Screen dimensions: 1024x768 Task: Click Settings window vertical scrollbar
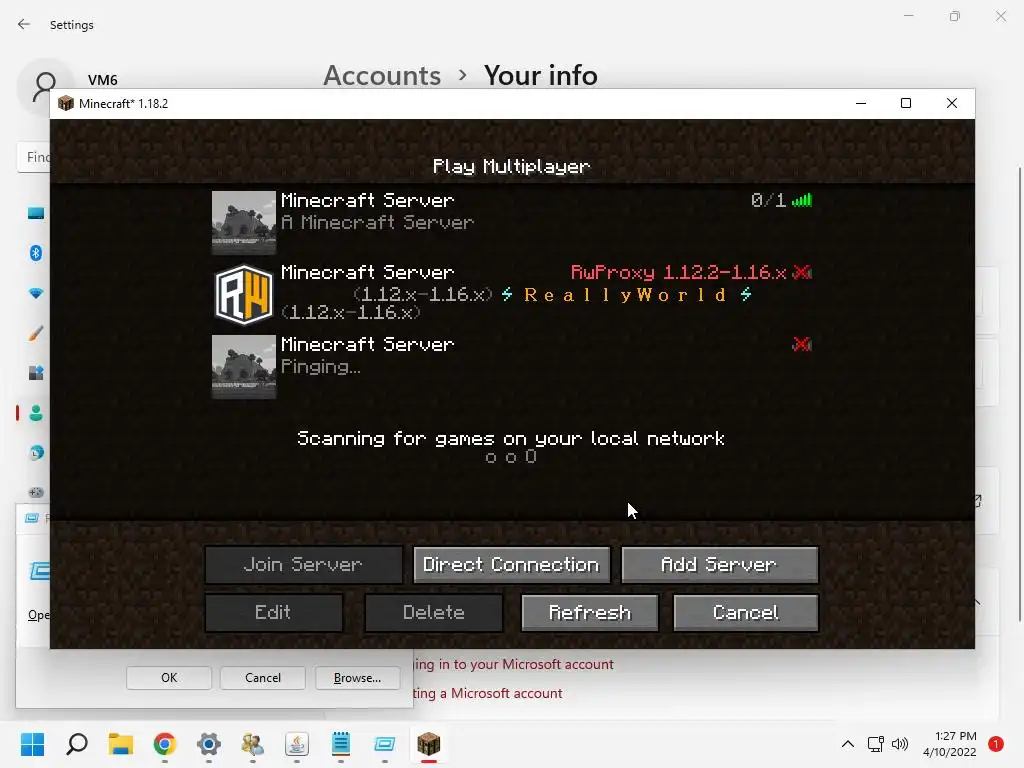(1019, 394)
